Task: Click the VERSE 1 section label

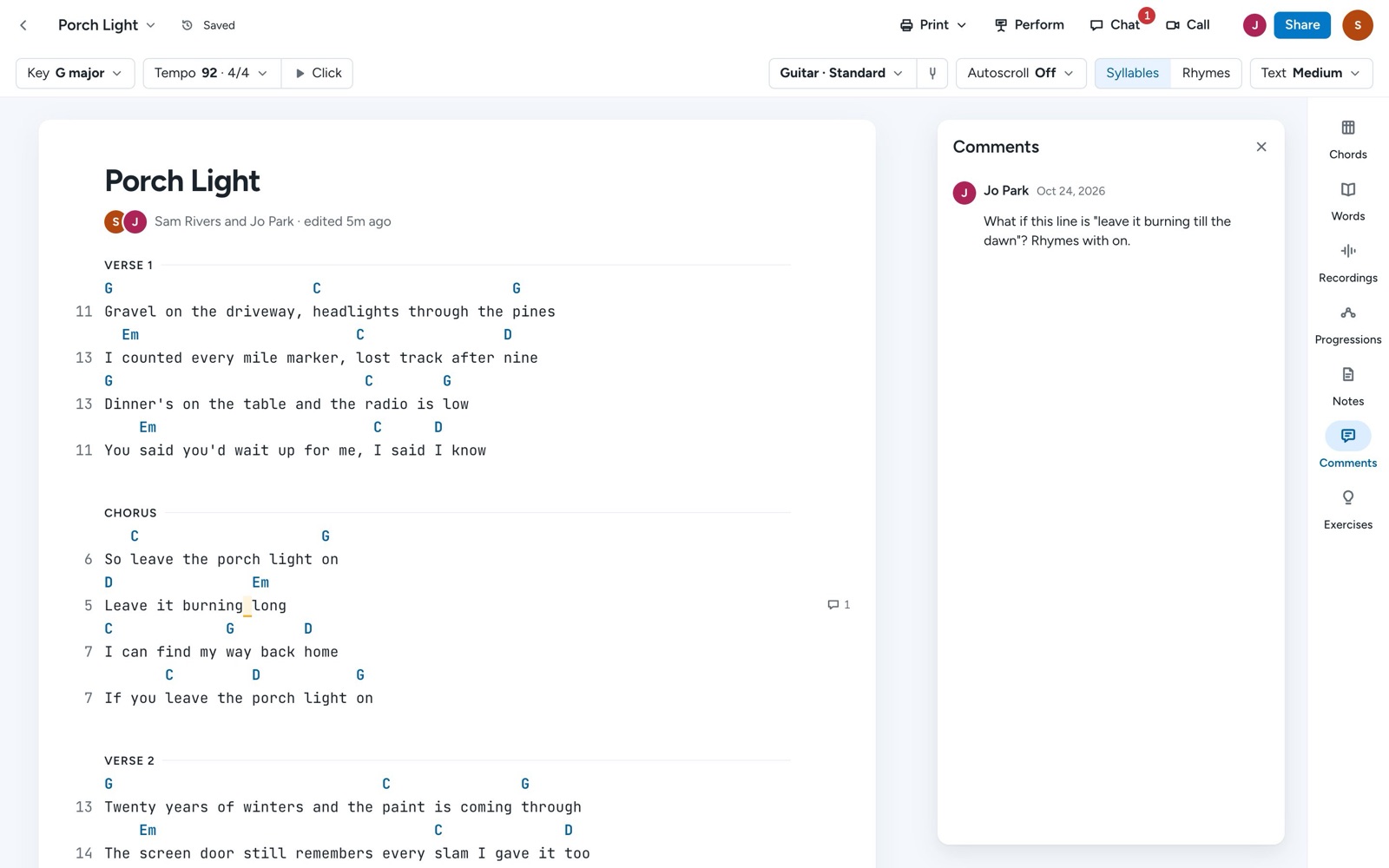Action: tap(128, 265)
